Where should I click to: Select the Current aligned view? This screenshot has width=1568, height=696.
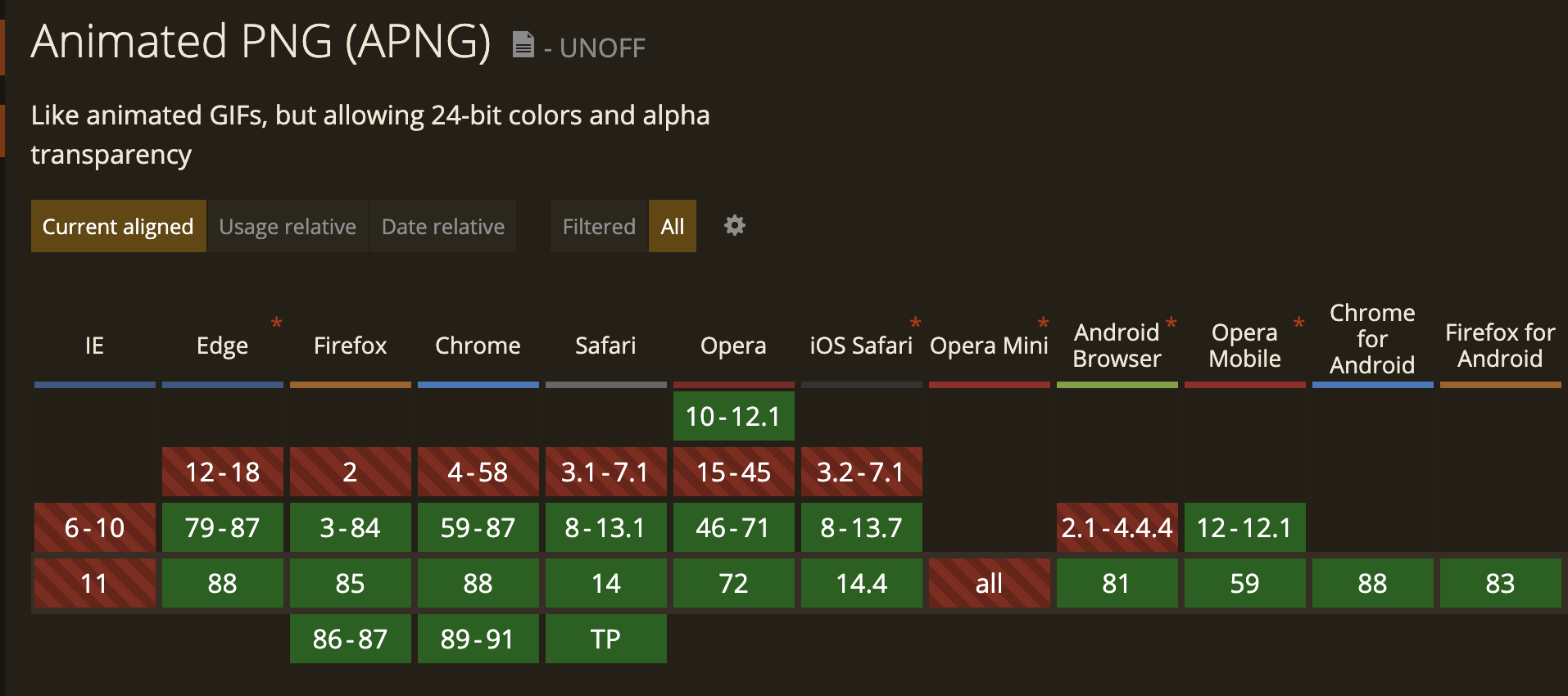[x=118, y=226]
